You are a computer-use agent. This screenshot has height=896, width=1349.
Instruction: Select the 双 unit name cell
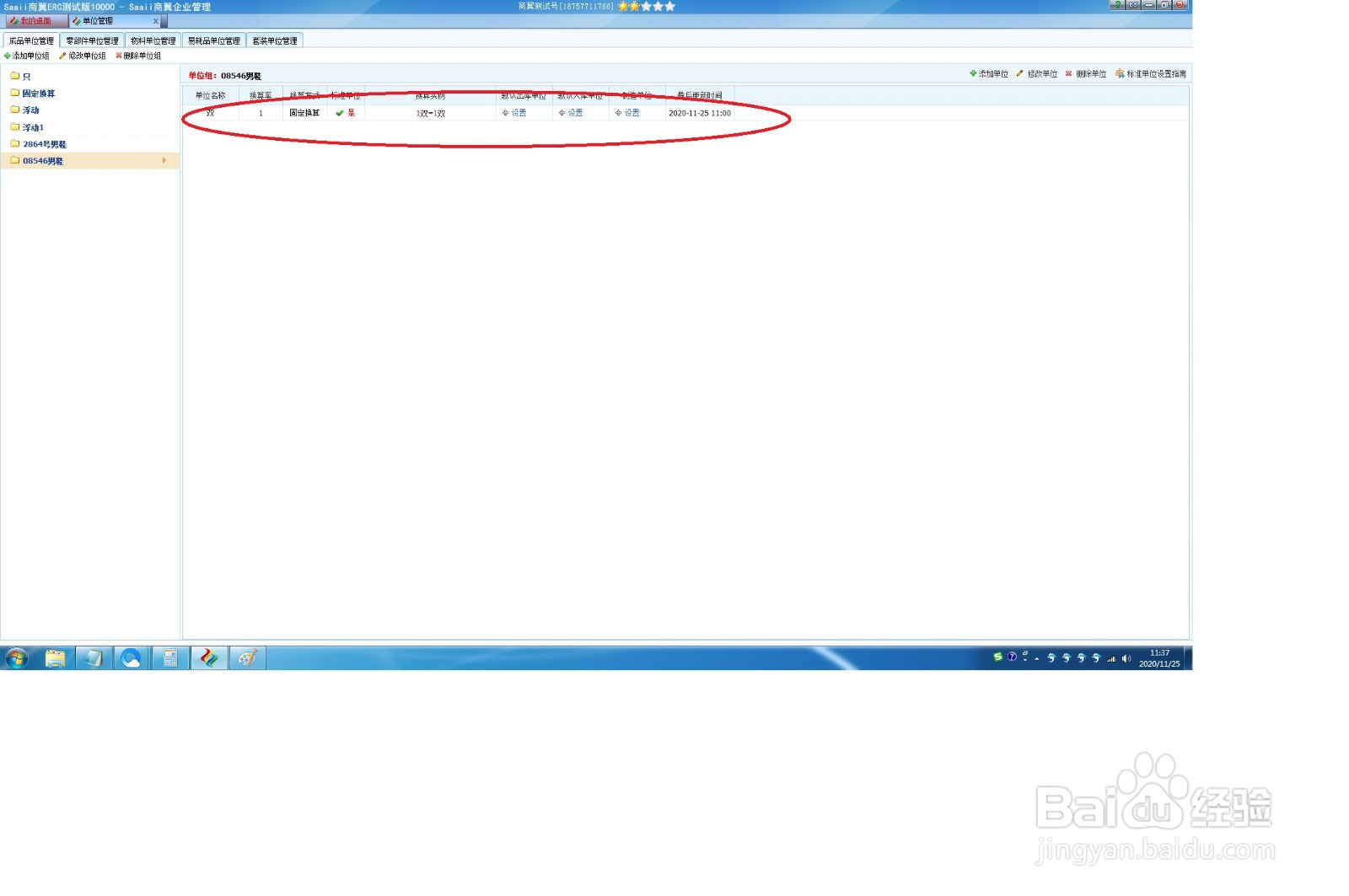tap(211, 113)
